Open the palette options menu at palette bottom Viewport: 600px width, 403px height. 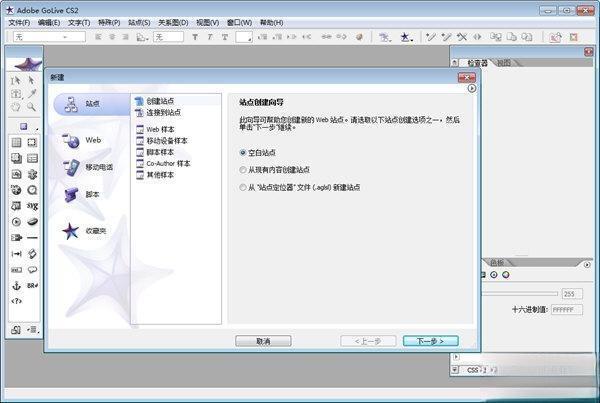point(33,330)
